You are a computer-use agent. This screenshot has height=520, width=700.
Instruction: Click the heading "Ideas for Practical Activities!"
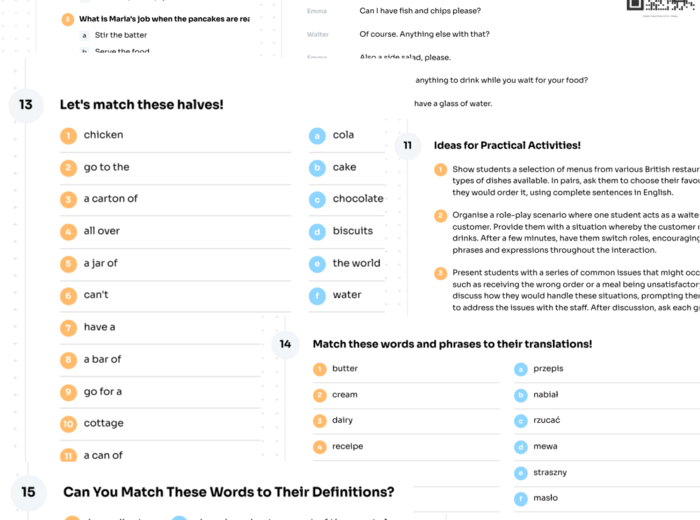[x=507, y=146]
